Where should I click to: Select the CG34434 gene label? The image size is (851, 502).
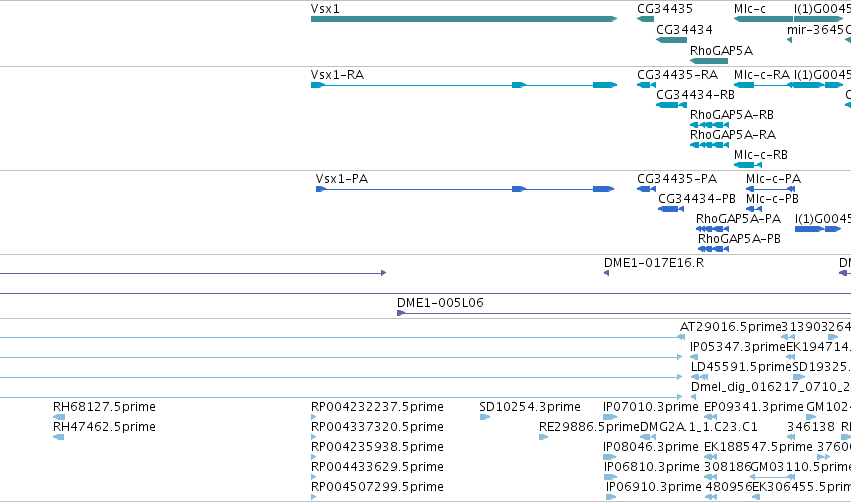(x=684, y=30)
